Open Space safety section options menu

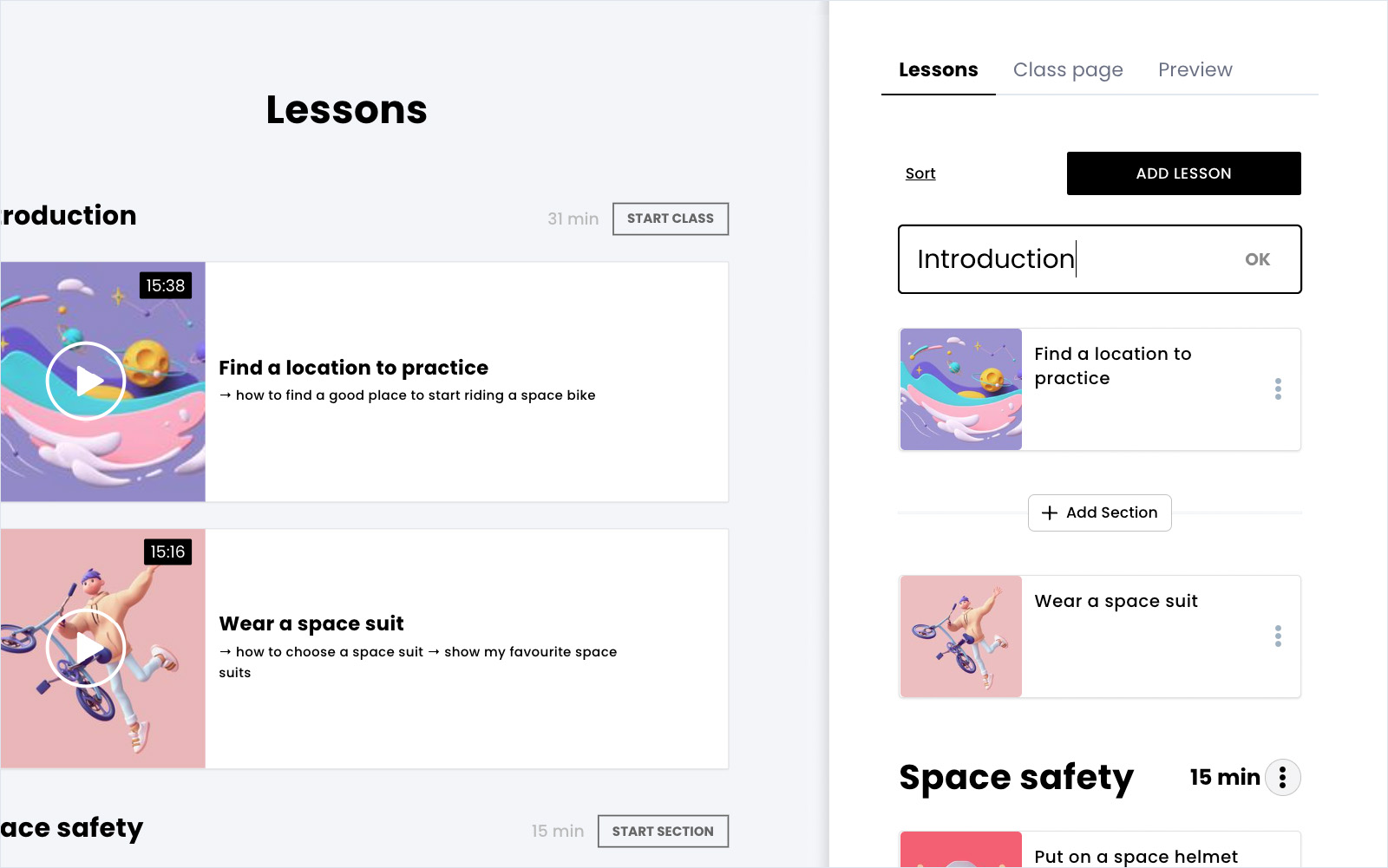1282,777
